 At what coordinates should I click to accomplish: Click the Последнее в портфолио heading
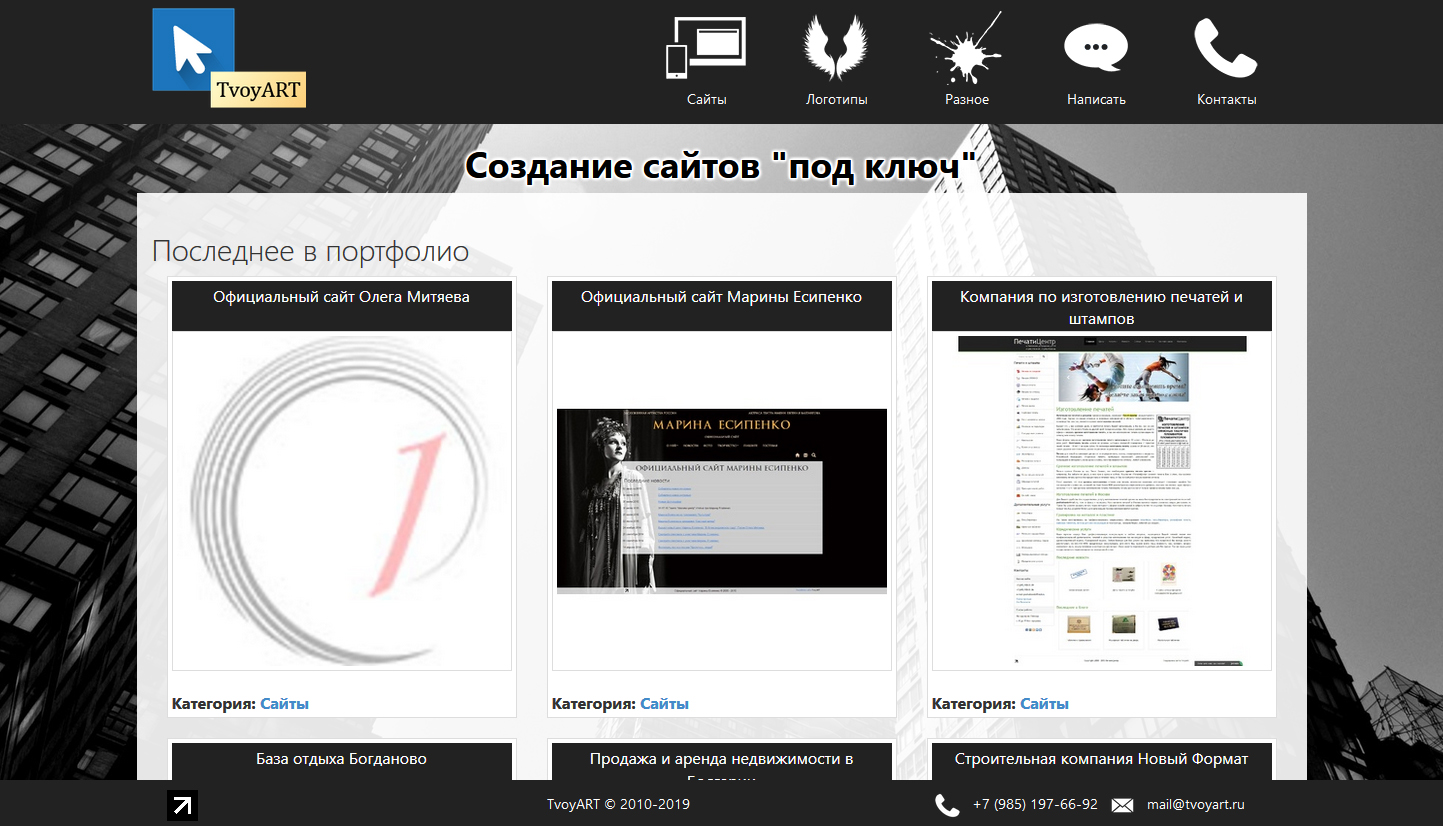pyautogui.click(x=310, y=251)
